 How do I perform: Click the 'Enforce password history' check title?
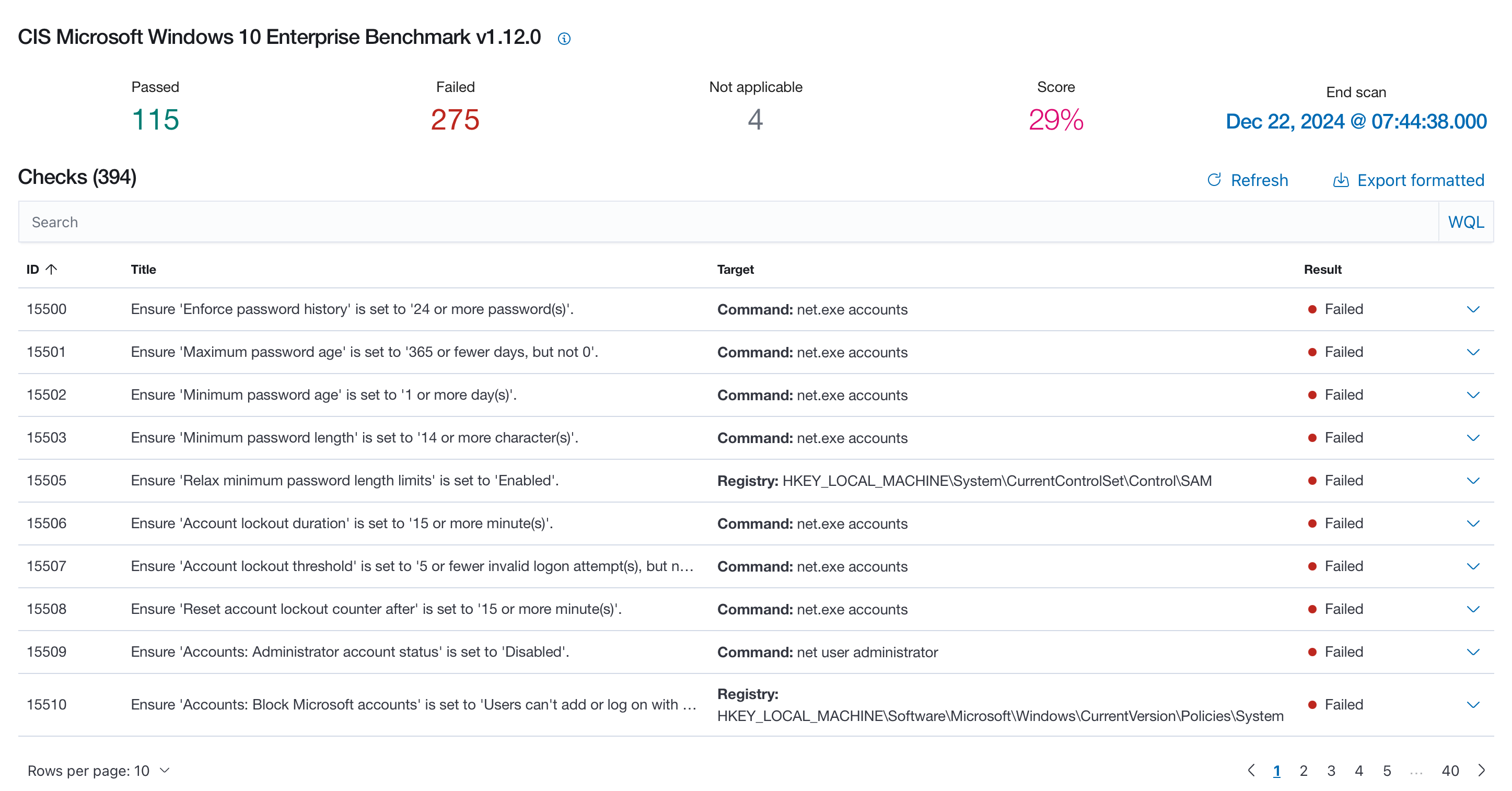click(x=352, y=309)
